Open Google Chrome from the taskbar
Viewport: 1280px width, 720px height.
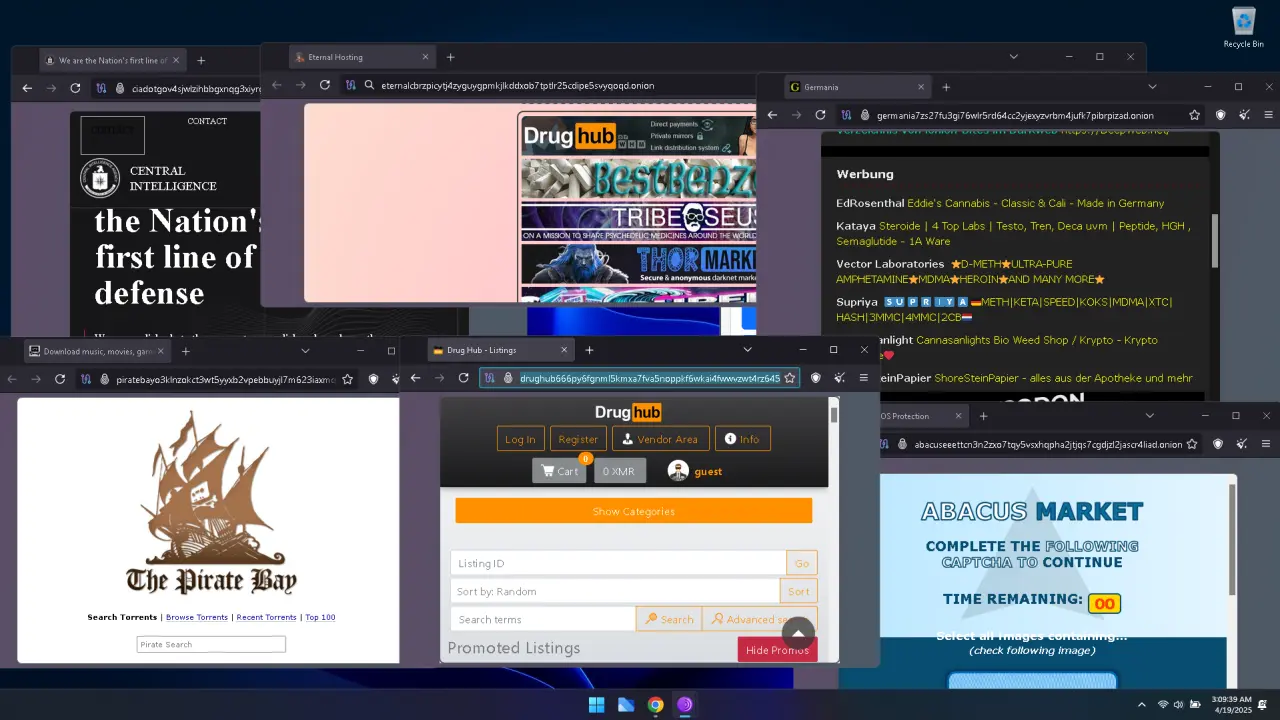[x=655, y=705]
